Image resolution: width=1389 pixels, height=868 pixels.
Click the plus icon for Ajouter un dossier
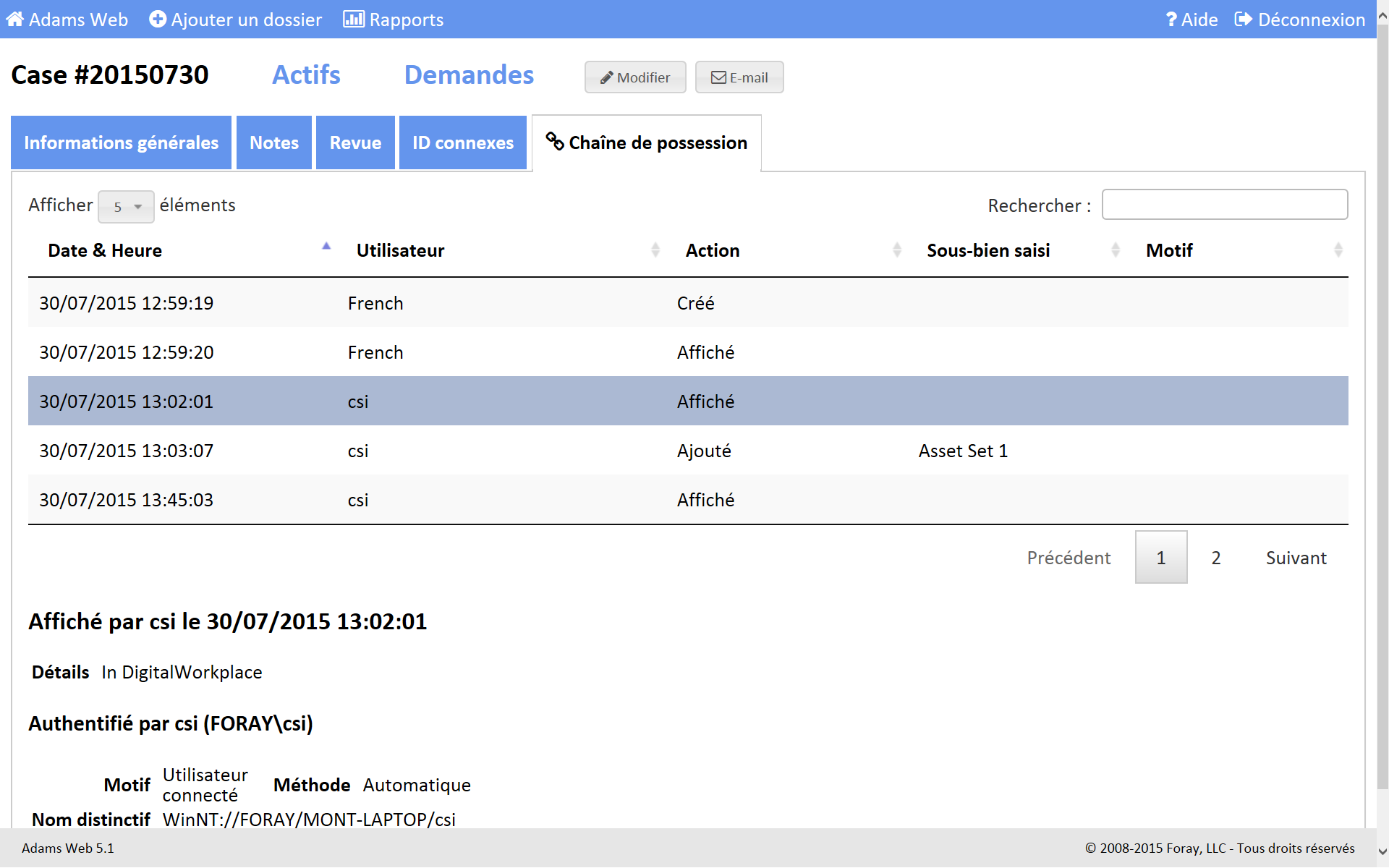(157, 20)
